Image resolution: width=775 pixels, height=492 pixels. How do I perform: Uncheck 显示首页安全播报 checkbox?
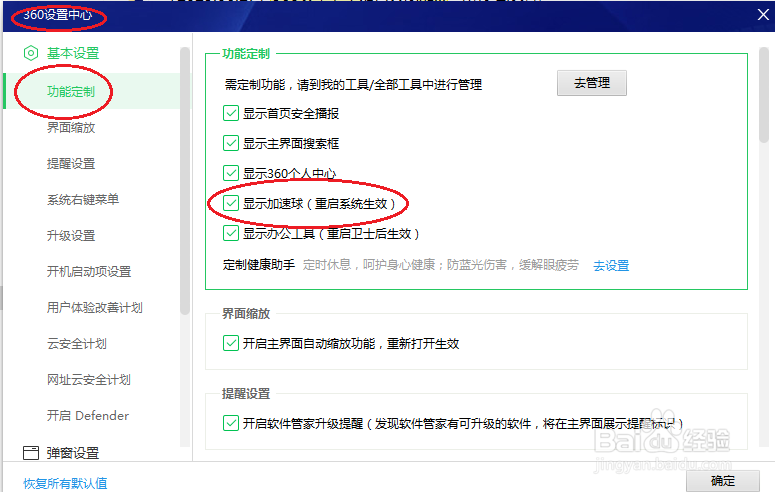pos(231,113)
